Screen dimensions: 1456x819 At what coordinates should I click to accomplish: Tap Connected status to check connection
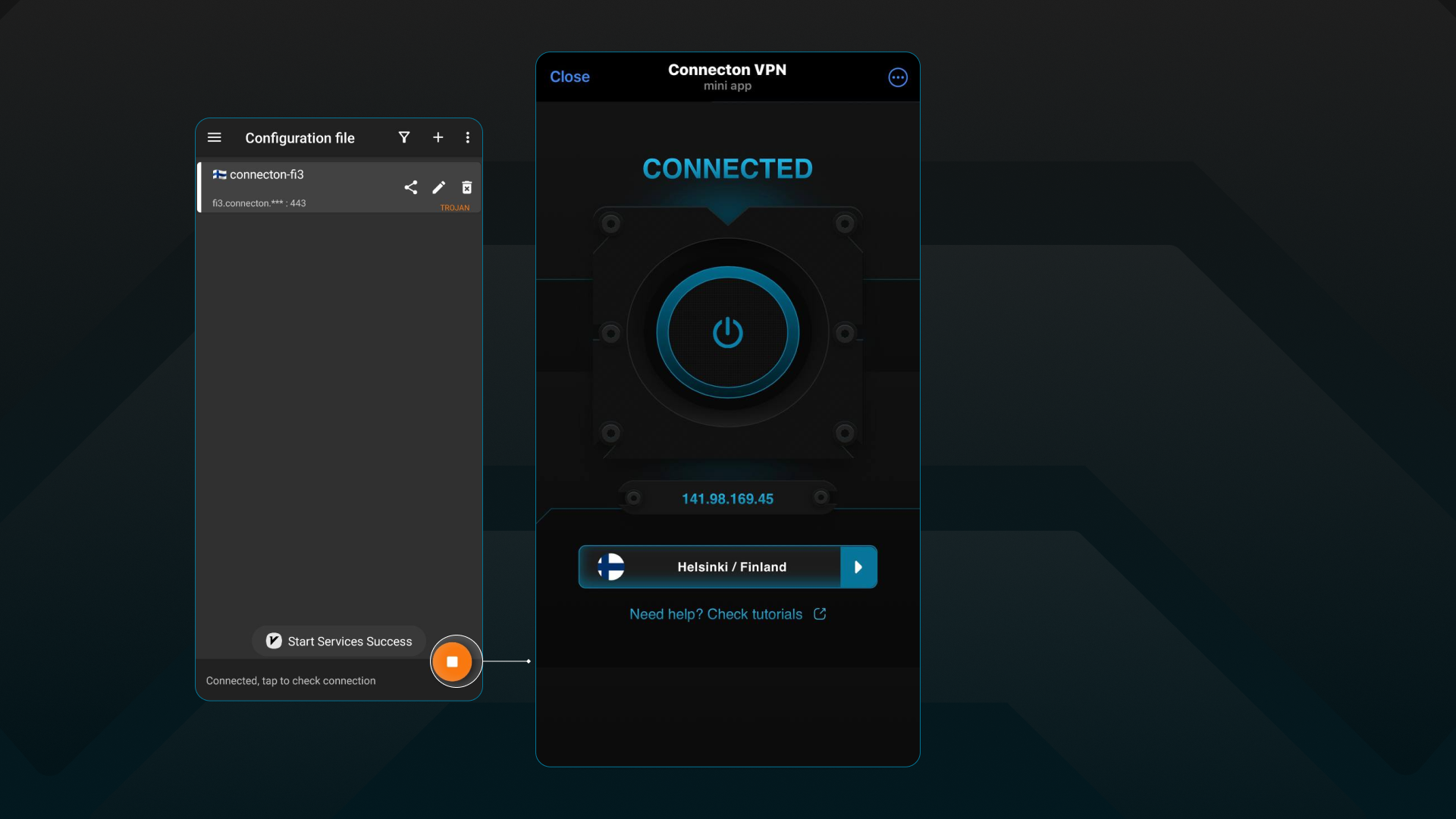290,681
